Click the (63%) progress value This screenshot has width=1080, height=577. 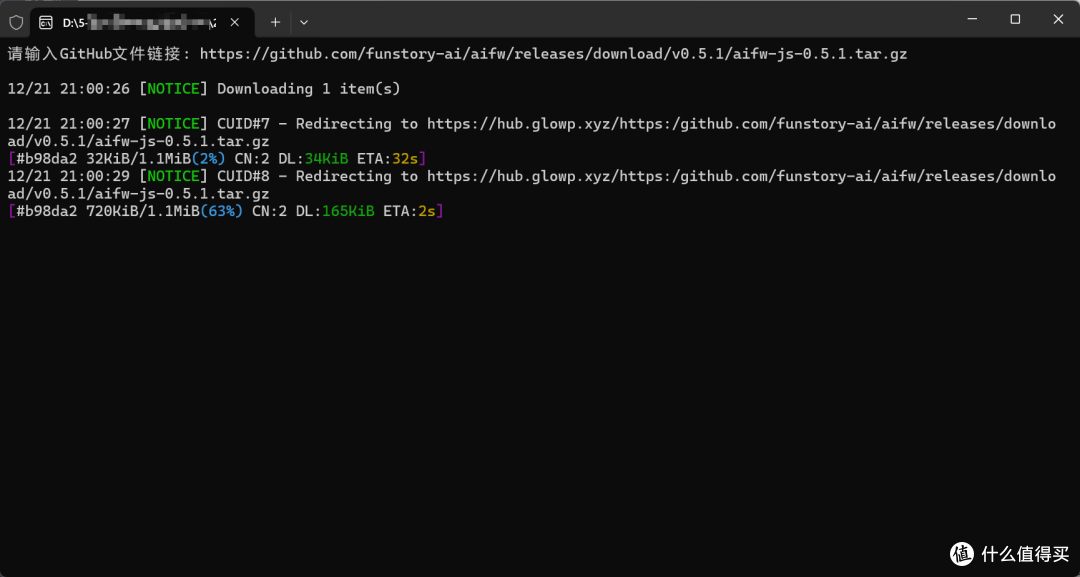click(x=221, y=211)
